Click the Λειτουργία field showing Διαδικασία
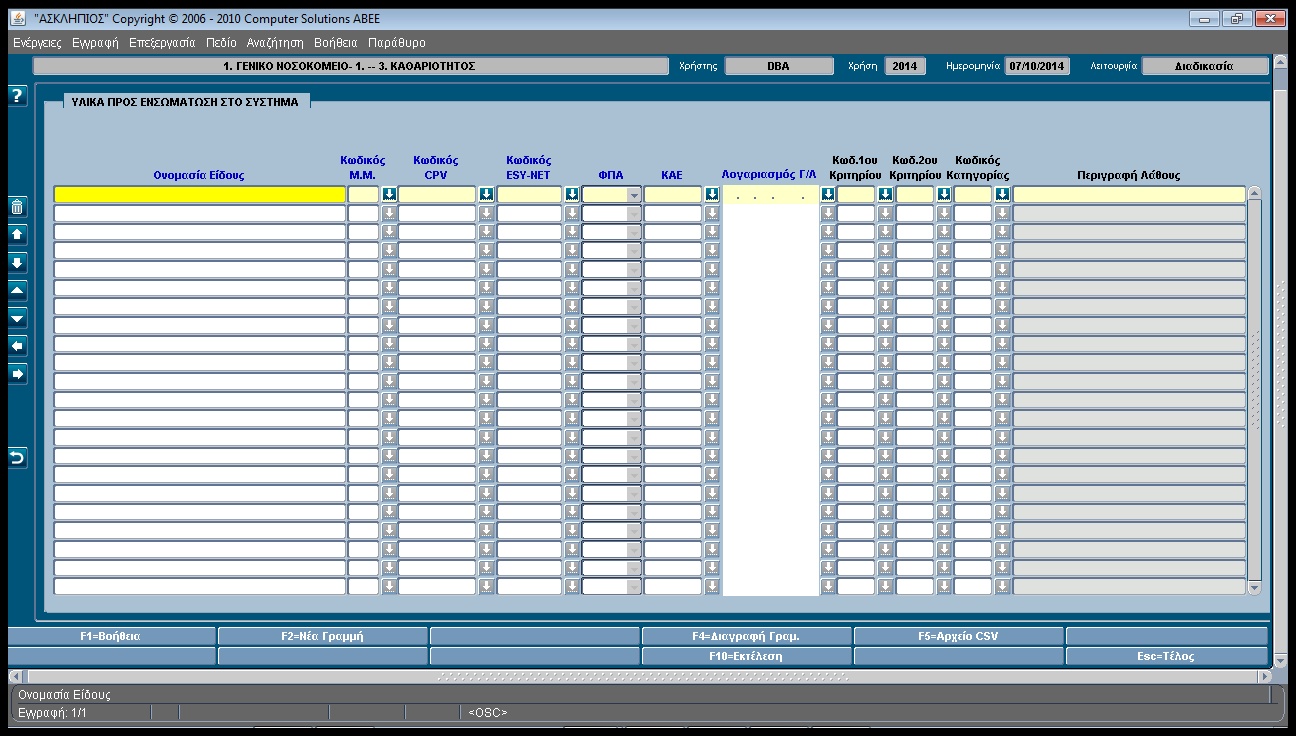 [x=1205, y=66]
